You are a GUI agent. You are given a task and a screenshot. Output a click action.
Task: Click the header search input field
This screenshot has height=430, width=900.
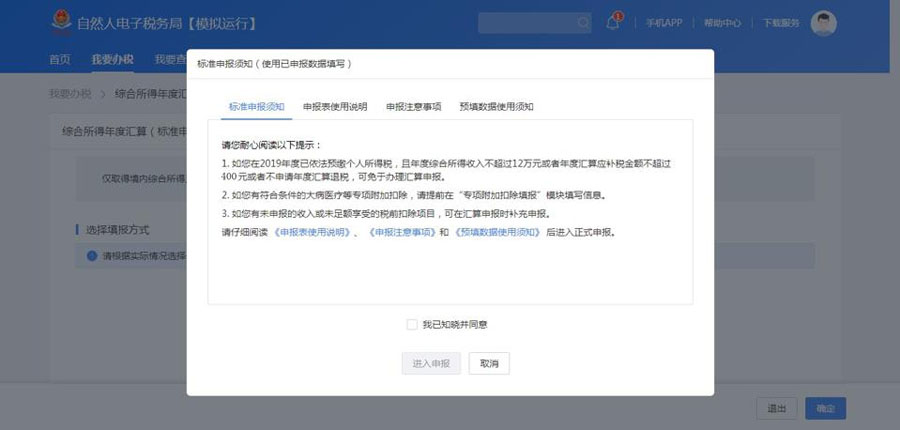point(525,23)
